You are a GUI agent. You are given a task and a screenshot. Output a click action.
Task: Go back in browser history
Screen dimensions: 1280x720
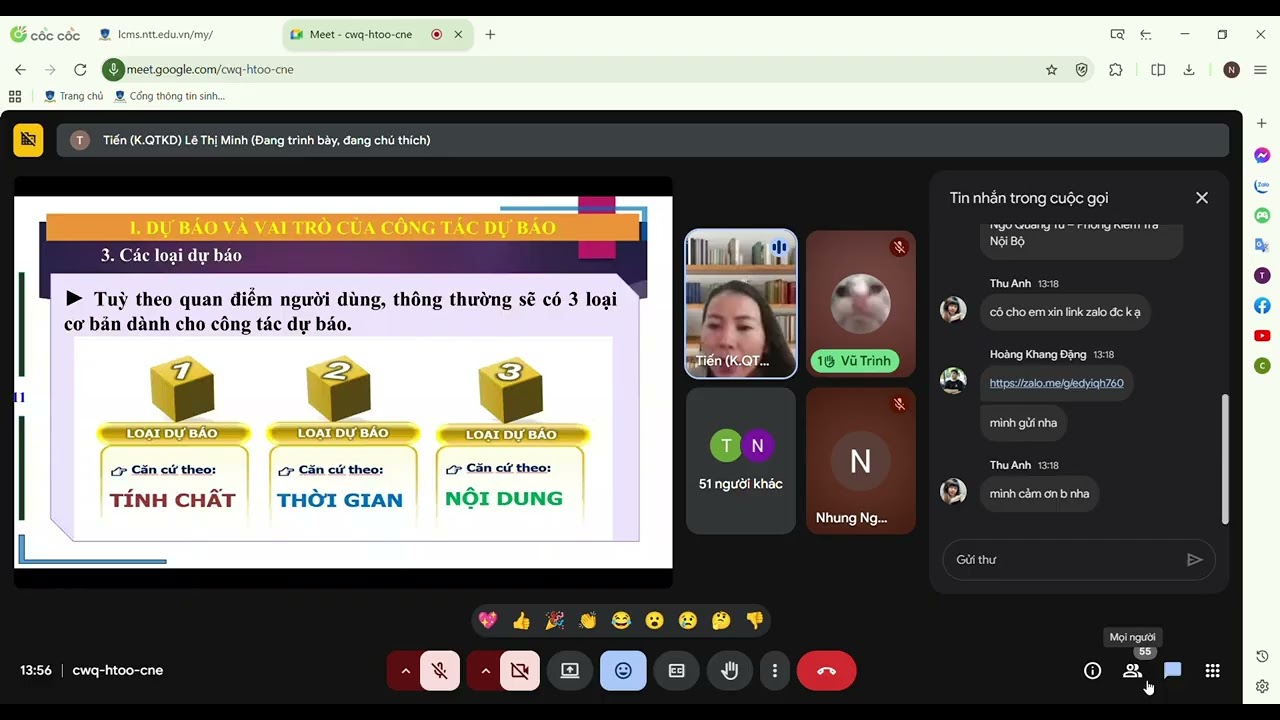coord(20,70)
